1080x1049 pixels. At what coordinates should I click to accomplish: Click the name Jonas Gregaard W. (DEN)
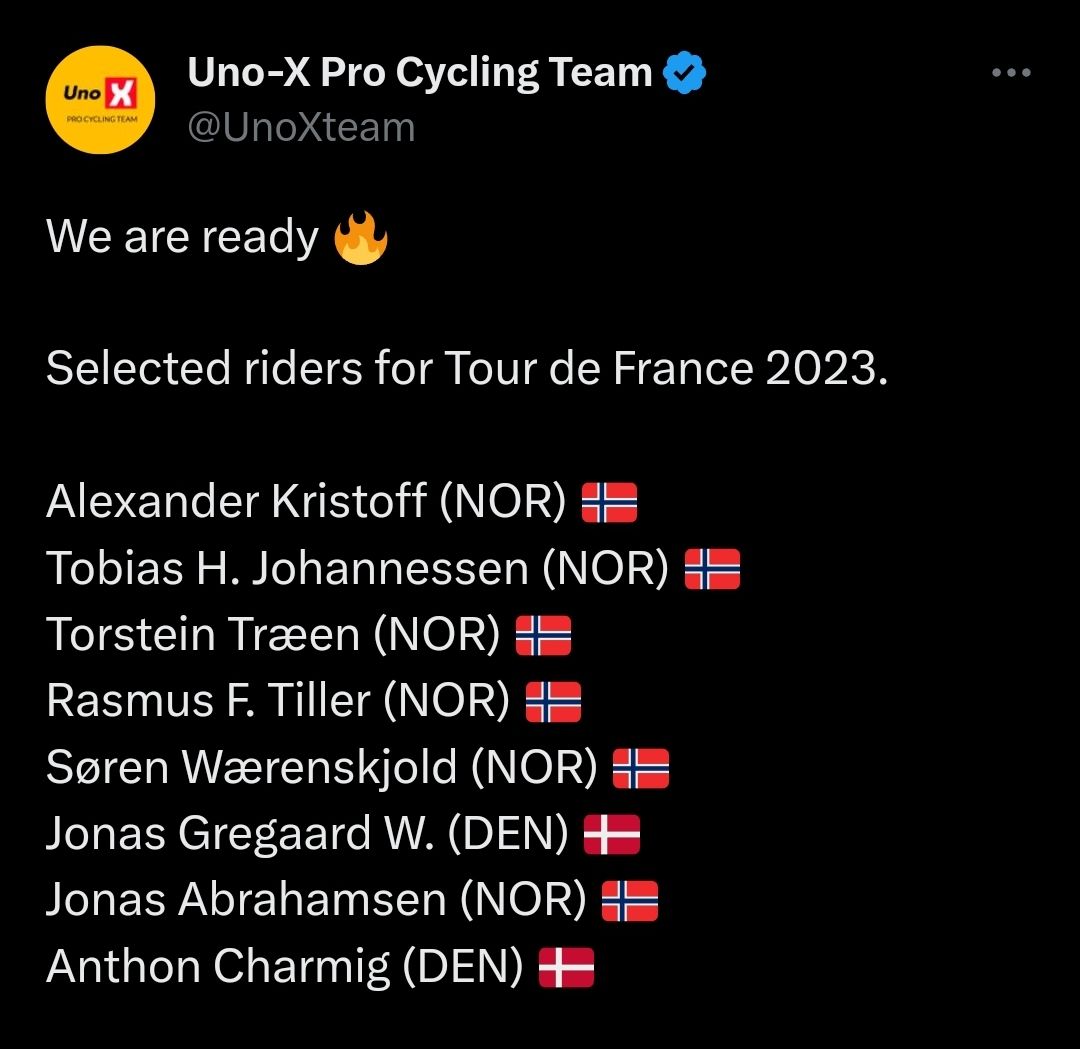[307, 834]
